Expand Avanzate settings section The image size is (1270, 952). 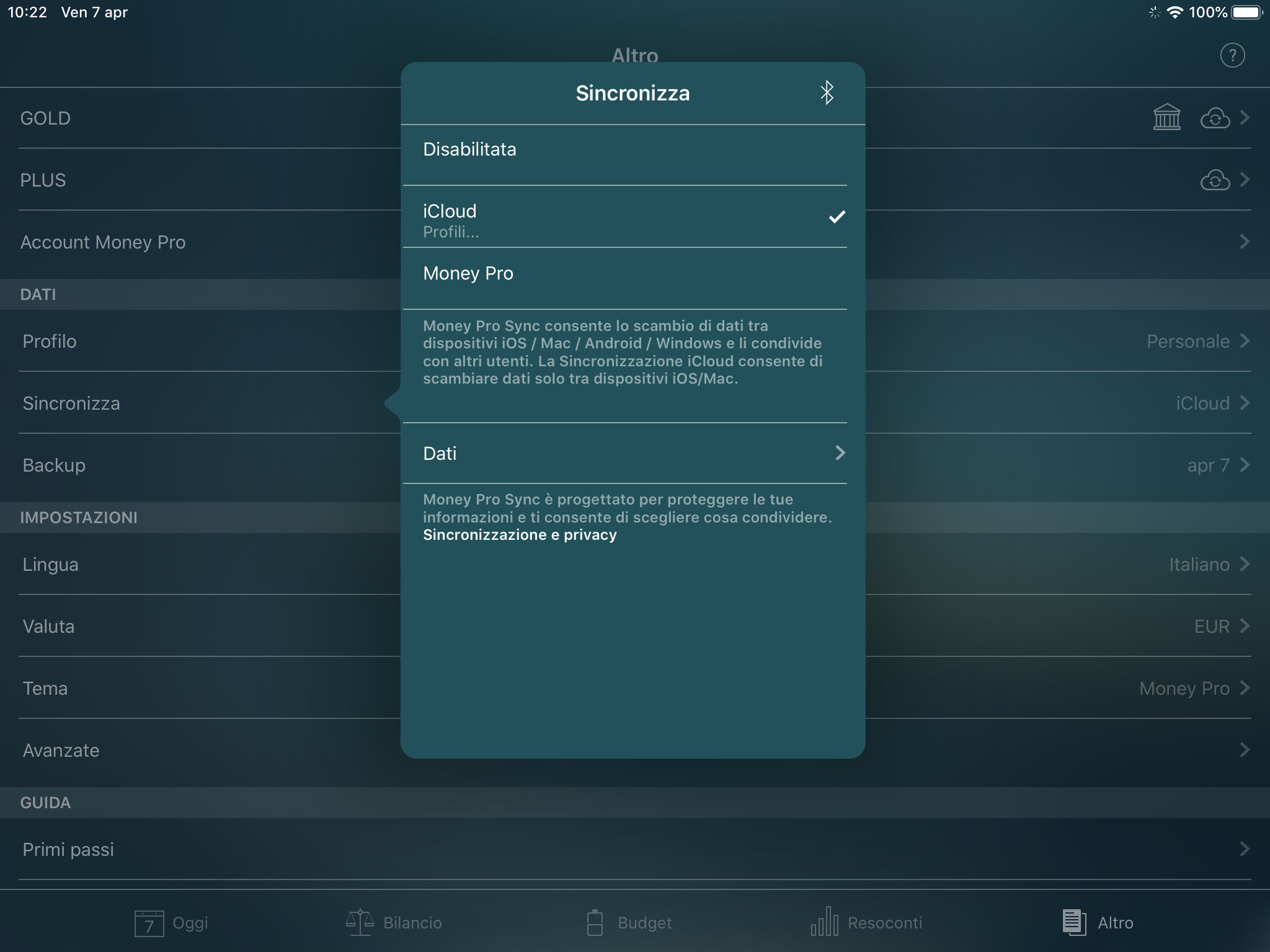635,749
